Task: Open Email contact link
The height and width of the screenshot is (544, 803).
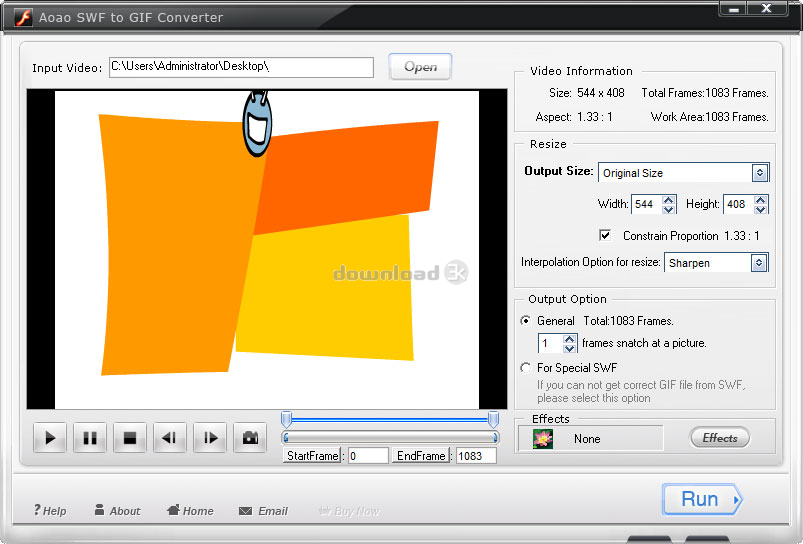Action: [263, 511]
